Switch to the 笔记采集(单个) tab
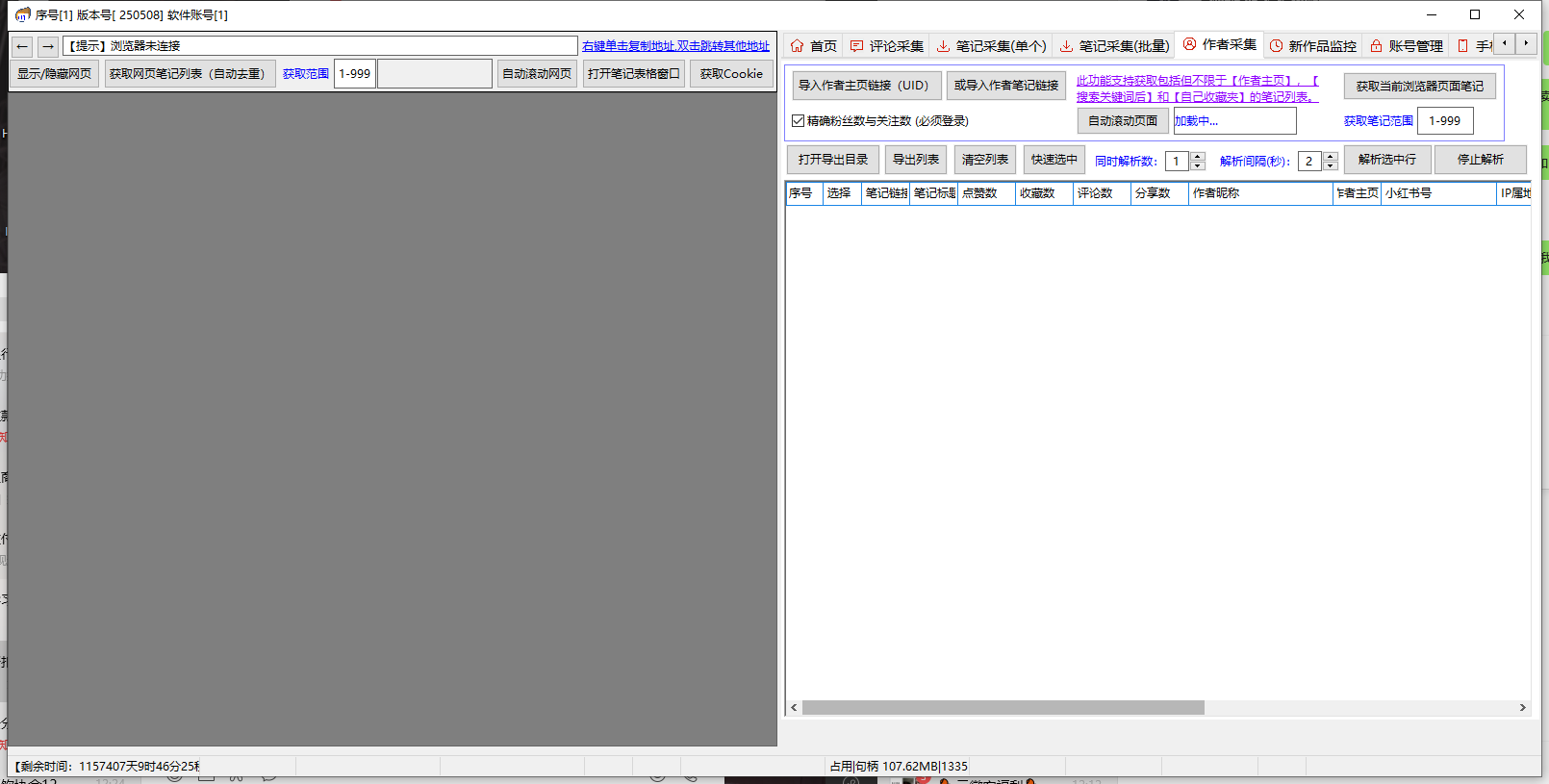Image resolution: width=1549 pixels, height=784 pixels. coord(991,45)
